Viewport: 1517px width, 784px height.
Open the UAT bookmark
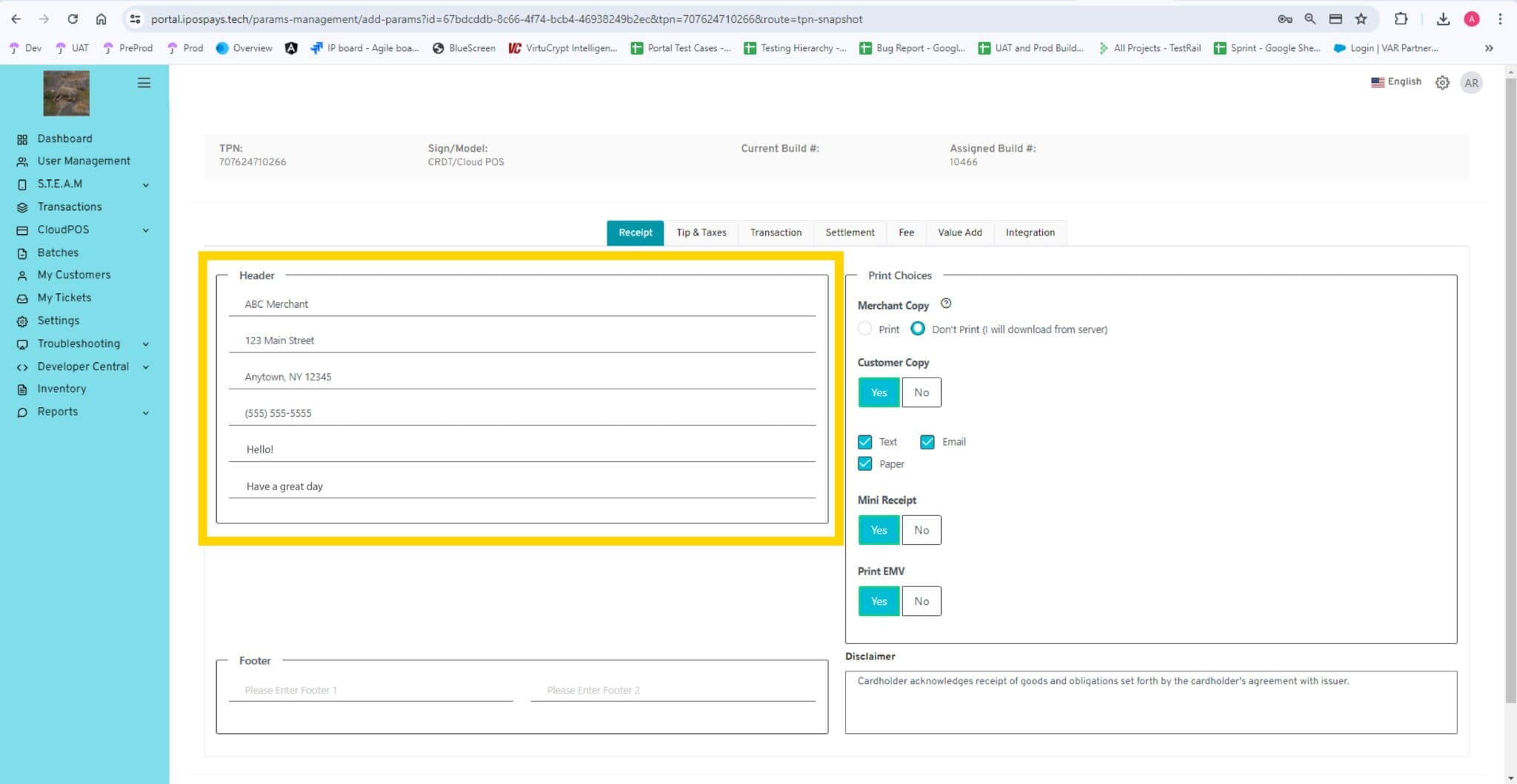click(x=72, y=48)
